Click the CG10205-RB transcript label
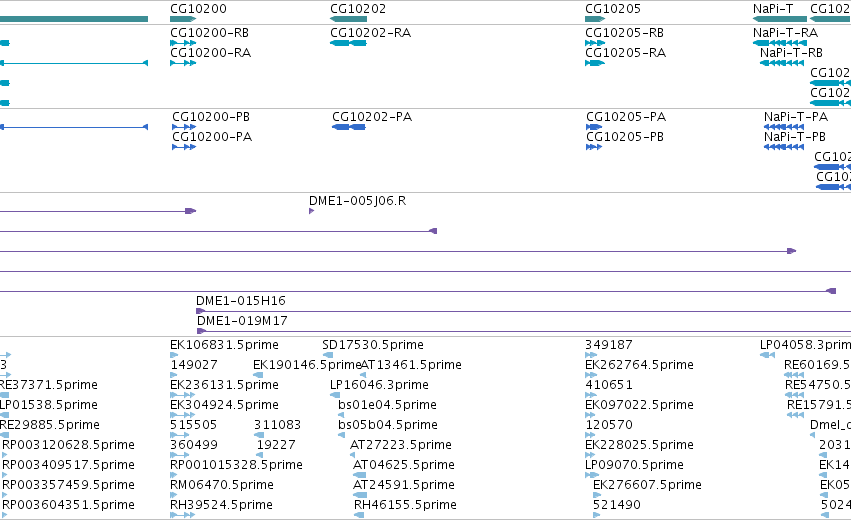 pyautogui.click(x=624, y=33)
